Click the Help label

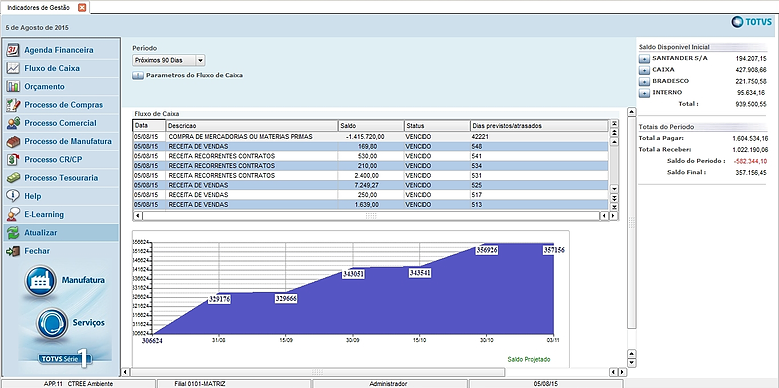coord(32,196)
